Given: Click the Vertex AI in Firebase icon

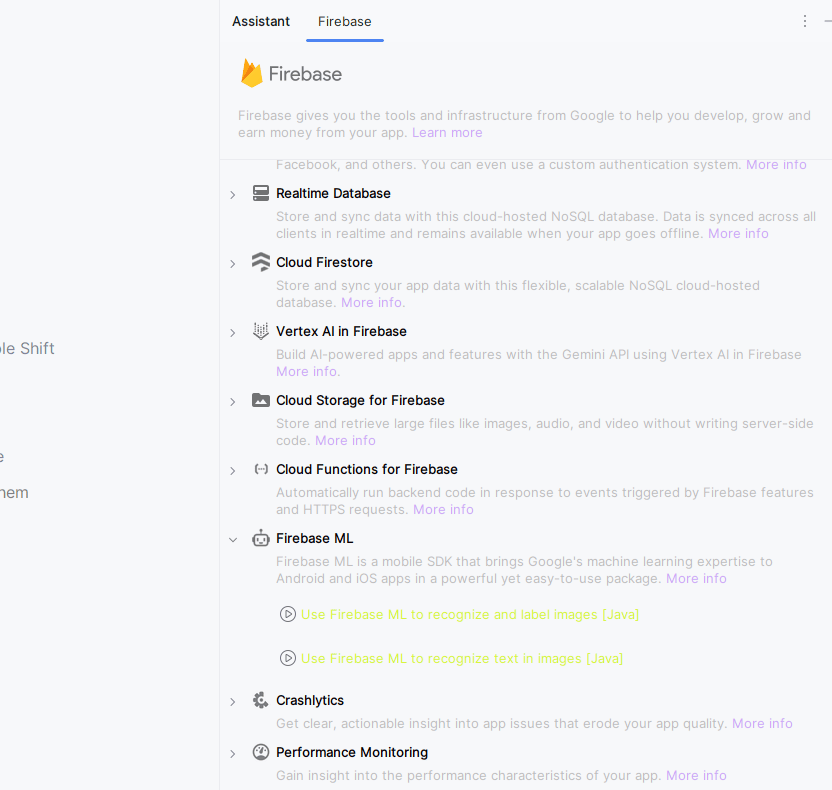Looking at the screenshot, I should pos(261,331).
